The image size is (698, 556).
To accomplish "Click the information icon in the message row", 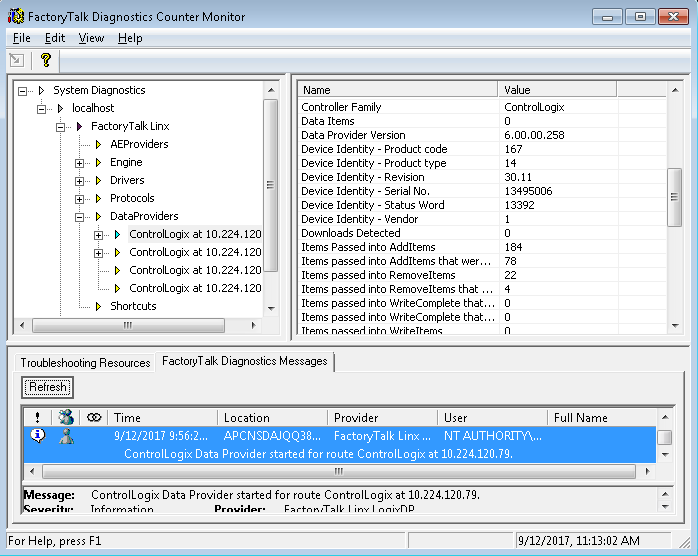I will 38,436.
